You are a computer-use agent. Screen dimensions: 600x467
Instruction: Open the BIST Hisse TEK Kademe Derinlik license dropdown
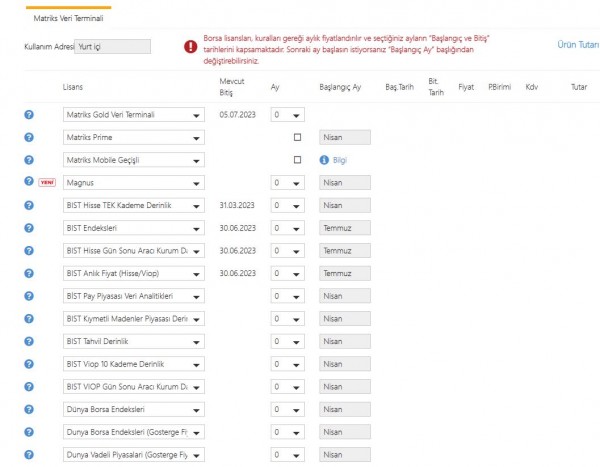(x=134, y=206)
